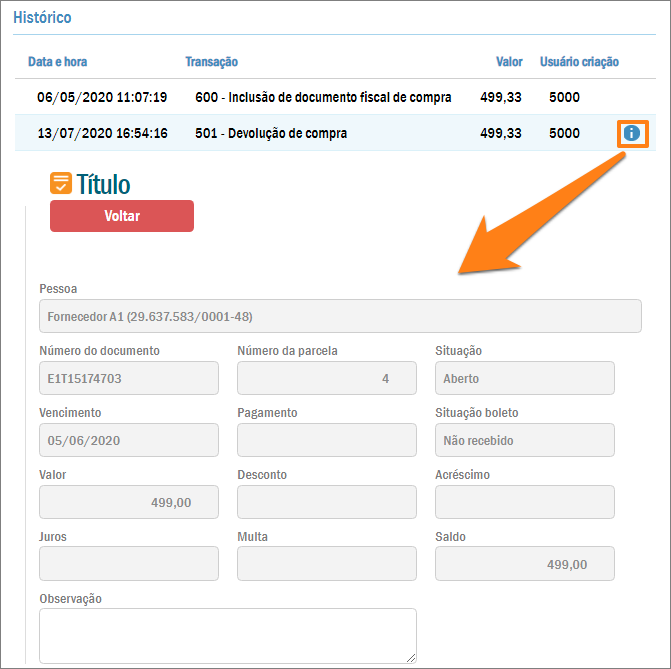Click the info icon on Devolução de compra row
671x669 pixels.
[631, 133]
